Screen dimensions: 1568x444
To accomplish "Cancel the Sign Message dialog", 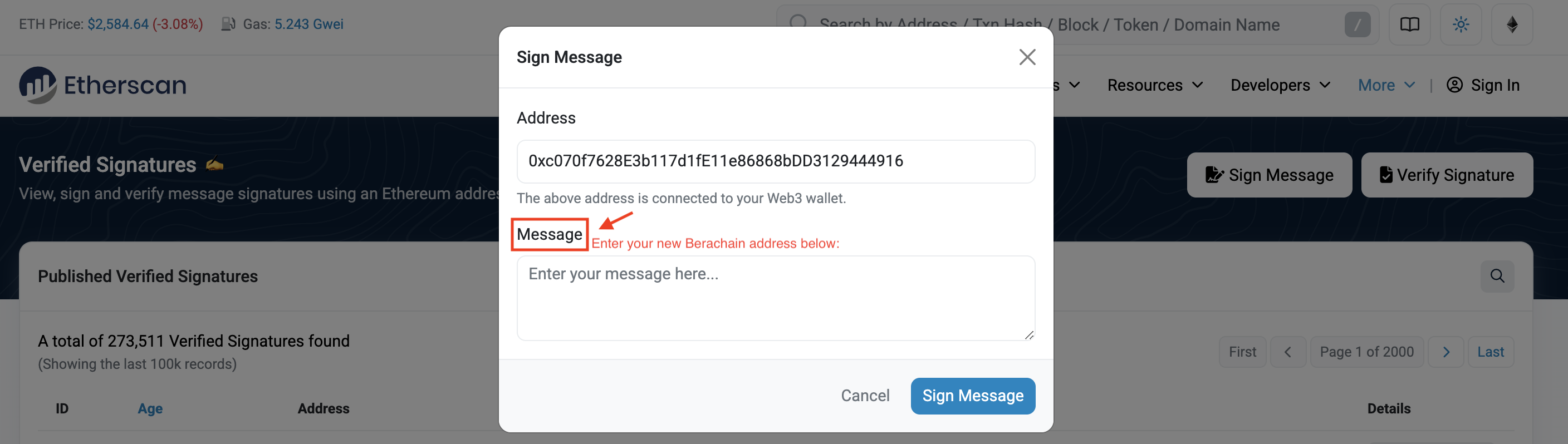I will coord(864,396).
